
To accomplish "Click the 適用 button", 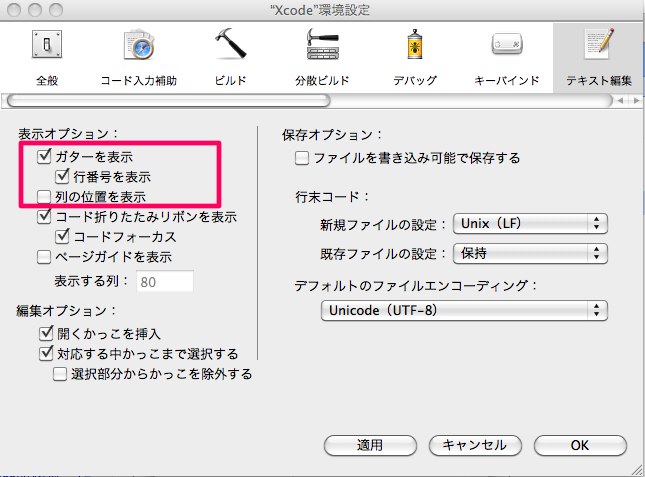I will click(370, 445).
